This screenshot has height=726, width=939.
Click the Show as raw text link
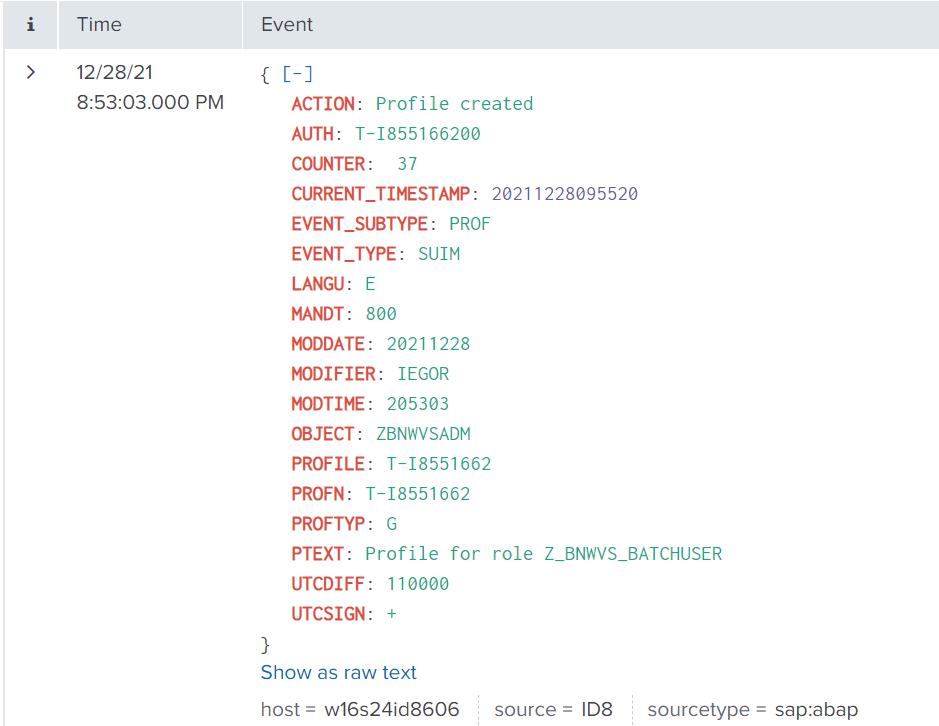pyautogui.click(x=338, y=673)
